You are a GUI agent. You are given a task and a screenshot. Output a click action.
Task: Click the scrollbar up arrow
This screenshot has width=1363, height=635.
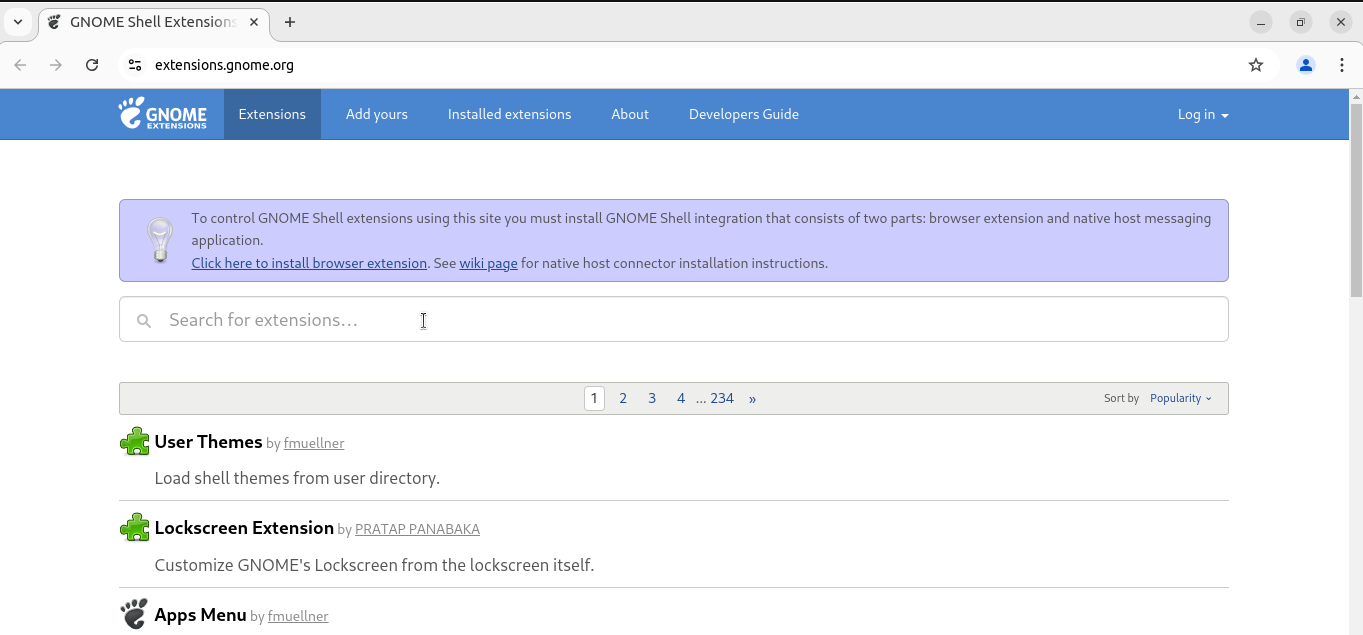tap(1356, 97)
